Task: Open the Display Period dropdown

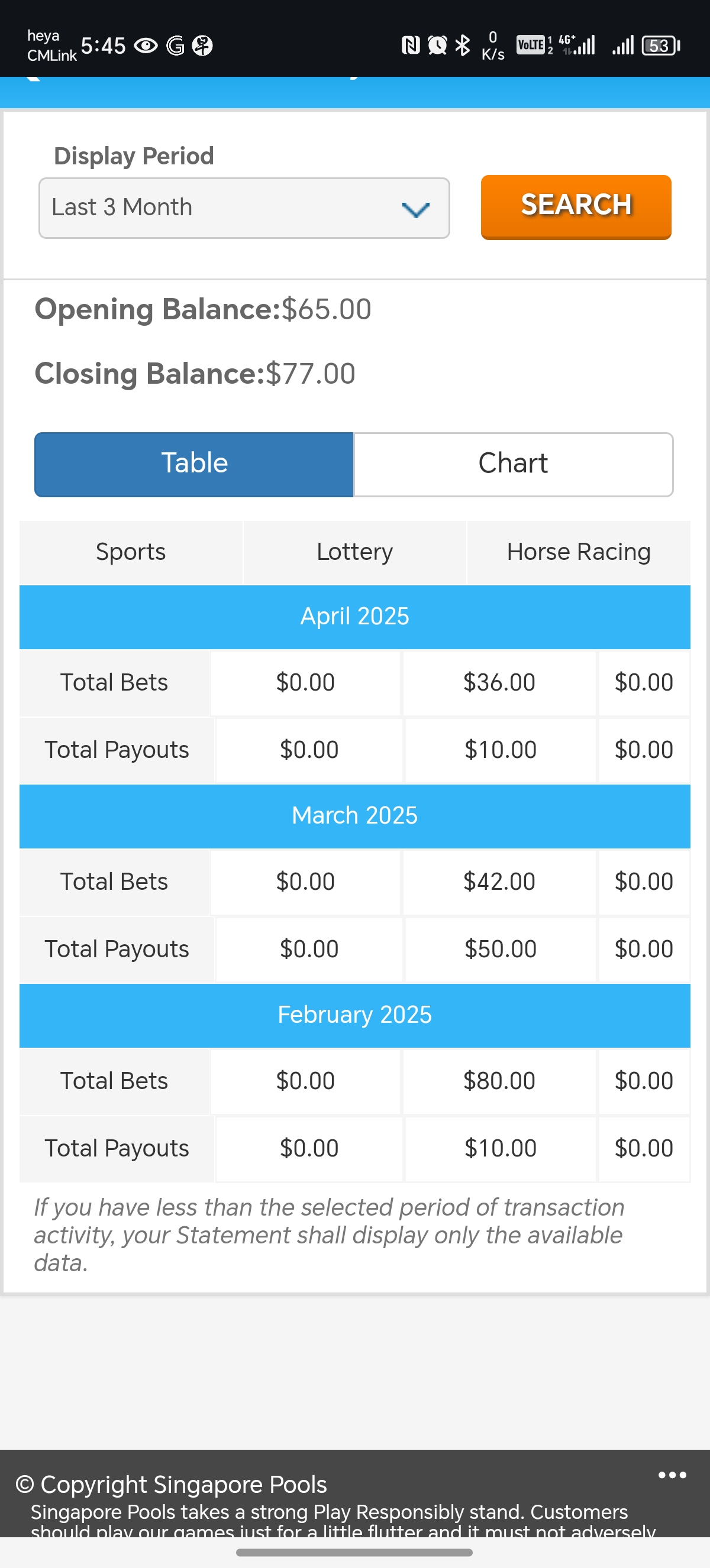Action: 244,208
